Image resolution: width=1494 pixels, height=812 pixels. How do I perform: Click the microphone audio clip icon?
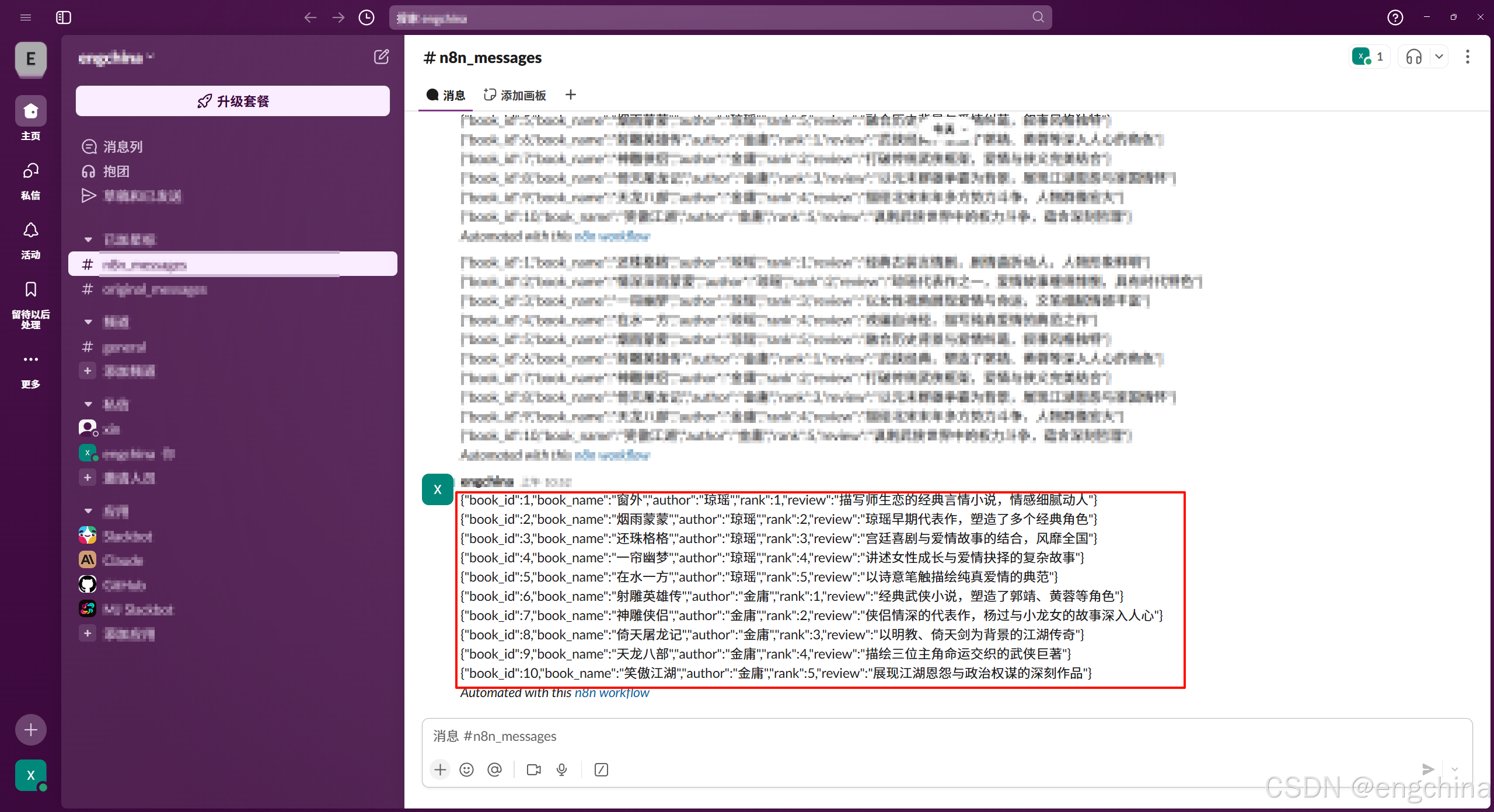coord(561,769)
